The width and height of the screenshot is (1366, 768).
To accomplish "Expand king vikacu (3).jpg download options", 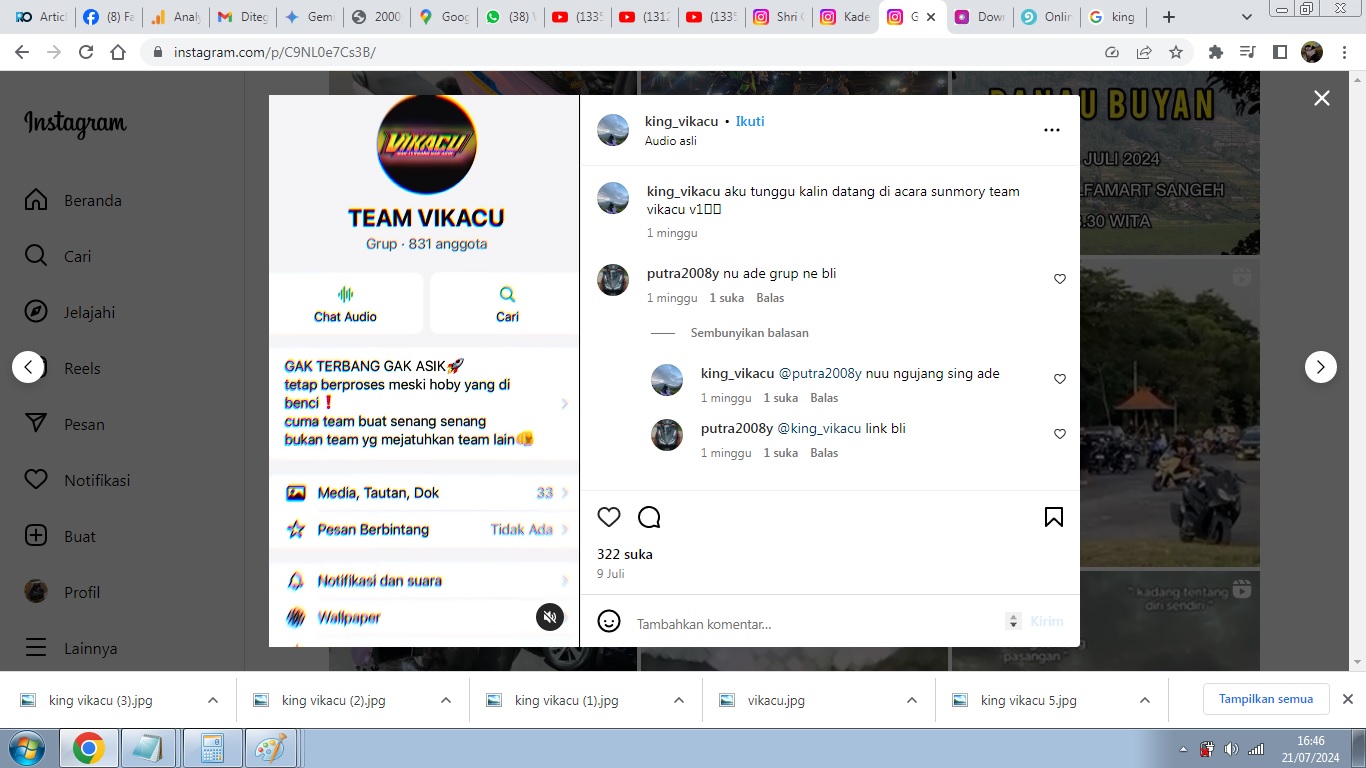I will (212, 700).
